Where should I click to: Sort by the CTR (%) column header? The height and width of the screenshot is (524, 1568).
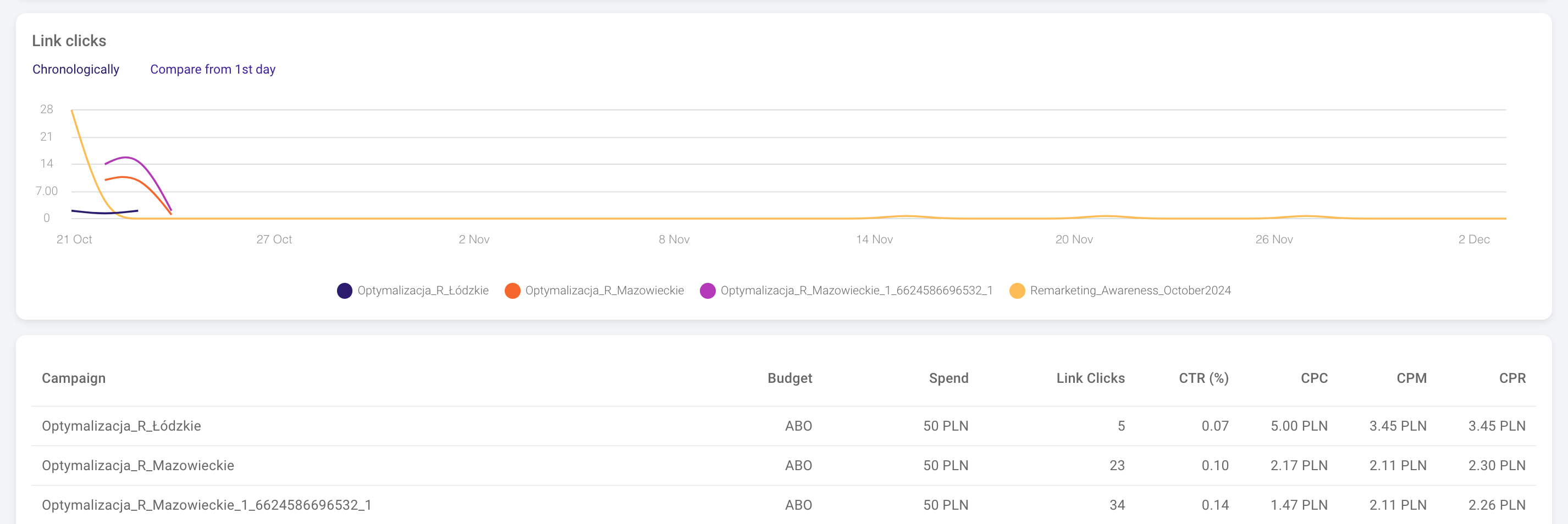click(x=1203, y=378)
